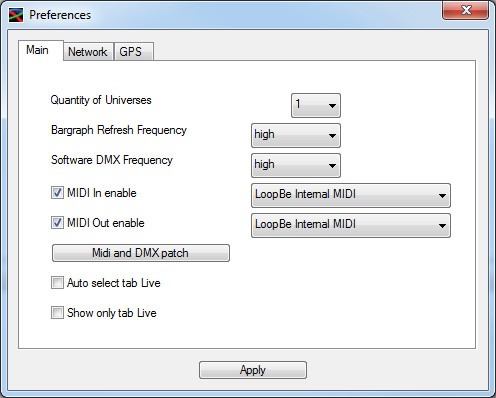Uncheck the MIDI Out enable checkbox
The image size is (496, 398).
coord(57,223)
